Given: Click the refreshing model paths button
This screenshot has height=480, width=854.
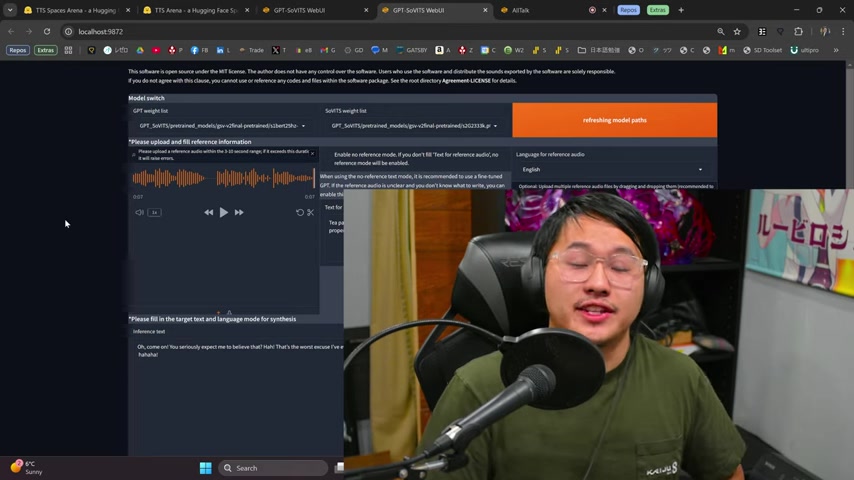Looking at the screenshot, I should coord(614,120).
